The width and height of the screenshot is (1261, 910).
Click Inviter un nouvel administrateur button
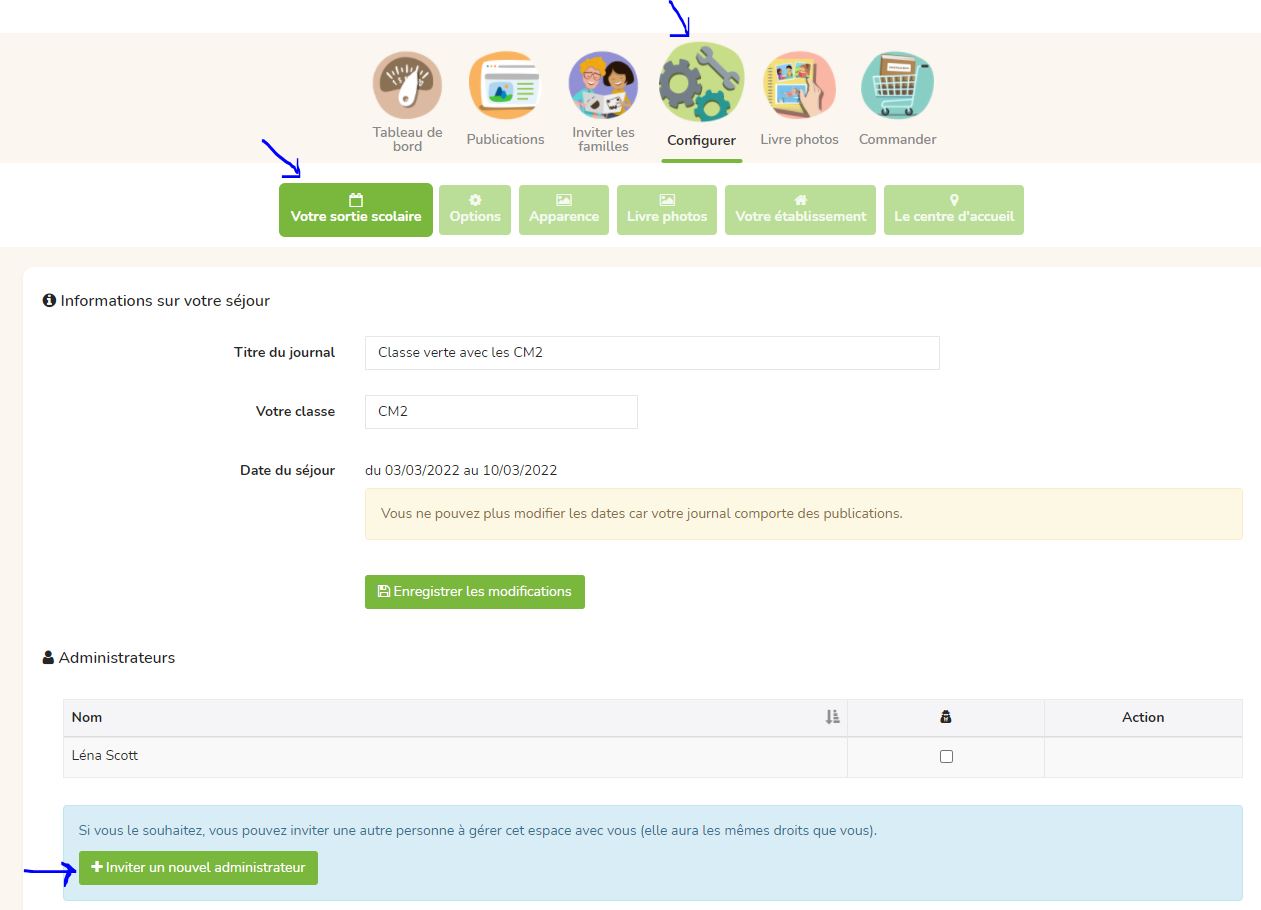pyautogui.click(x=198, y=867)
